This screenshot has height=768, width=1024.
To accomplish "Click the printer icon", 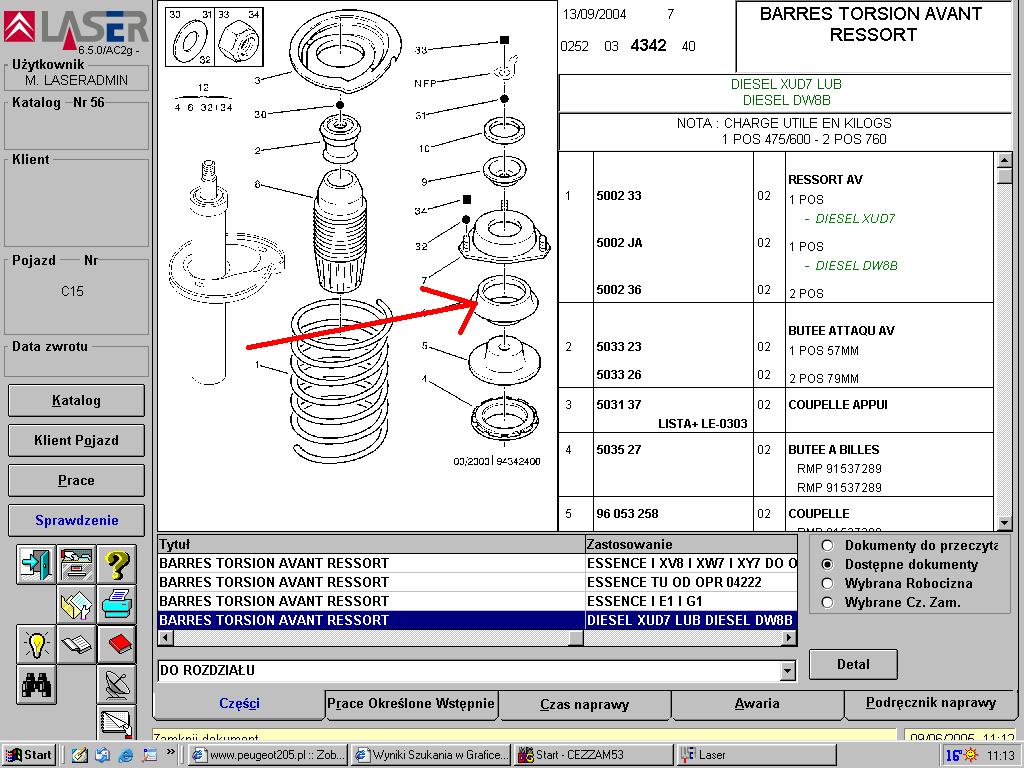I will click(x=117, y=604).
